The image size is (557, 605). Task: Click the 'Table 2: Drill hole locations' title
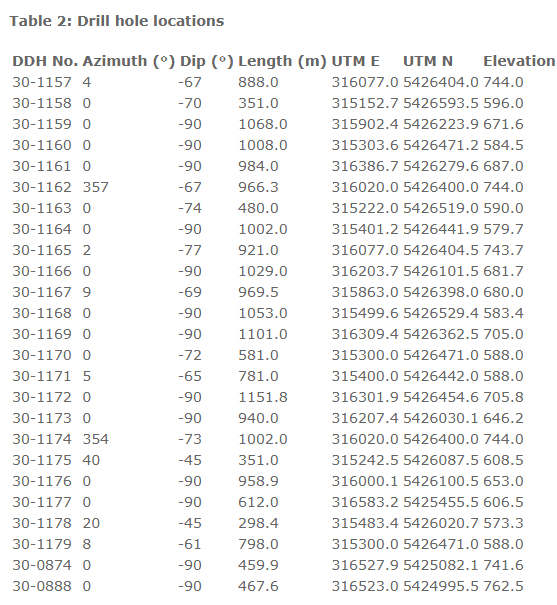116,21
